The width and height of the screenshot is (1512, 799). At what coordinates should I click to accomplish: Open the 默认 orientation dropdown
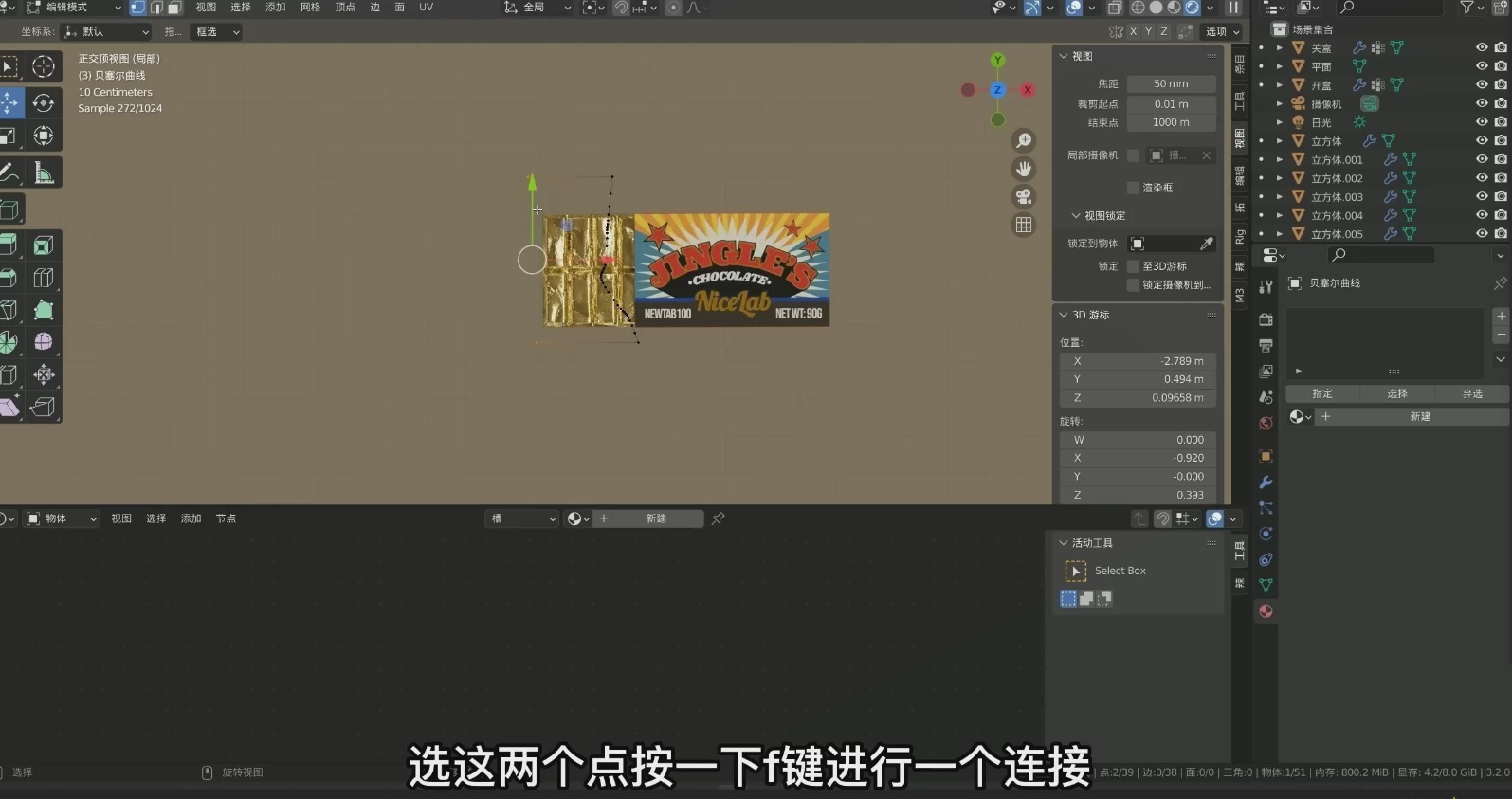click(x=106, y=31)
